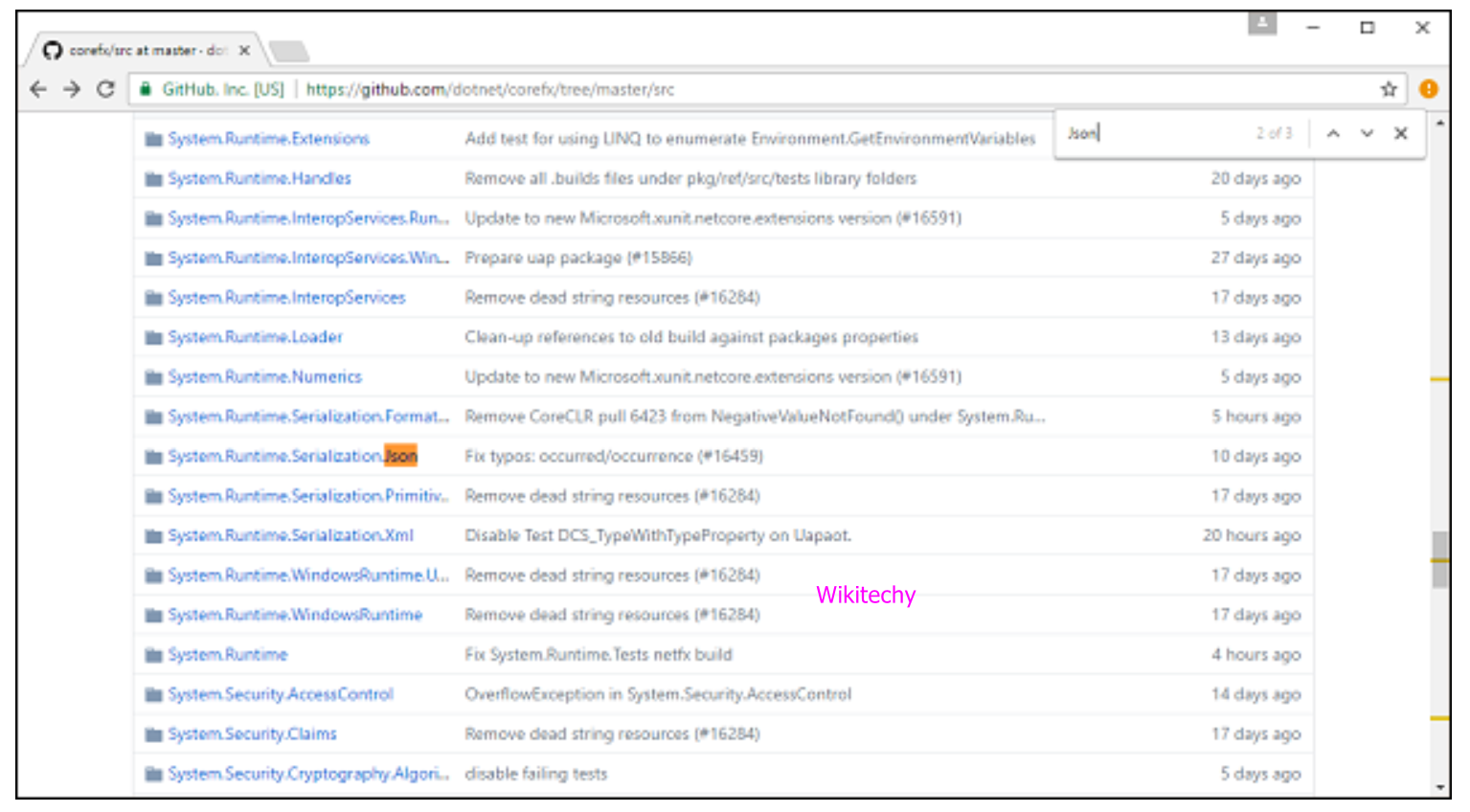1470x812 pixels.
Task: Click '2 of 3' find result count
Action: pyautogui.click(x=1274, y=133)
